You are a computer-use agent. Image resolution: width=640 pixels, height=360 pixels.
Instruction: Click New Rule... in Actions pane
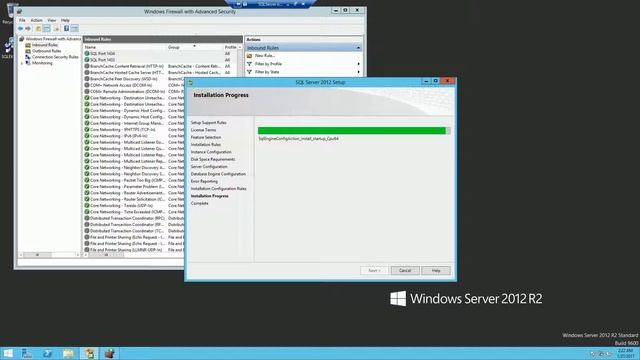[265, 56]
